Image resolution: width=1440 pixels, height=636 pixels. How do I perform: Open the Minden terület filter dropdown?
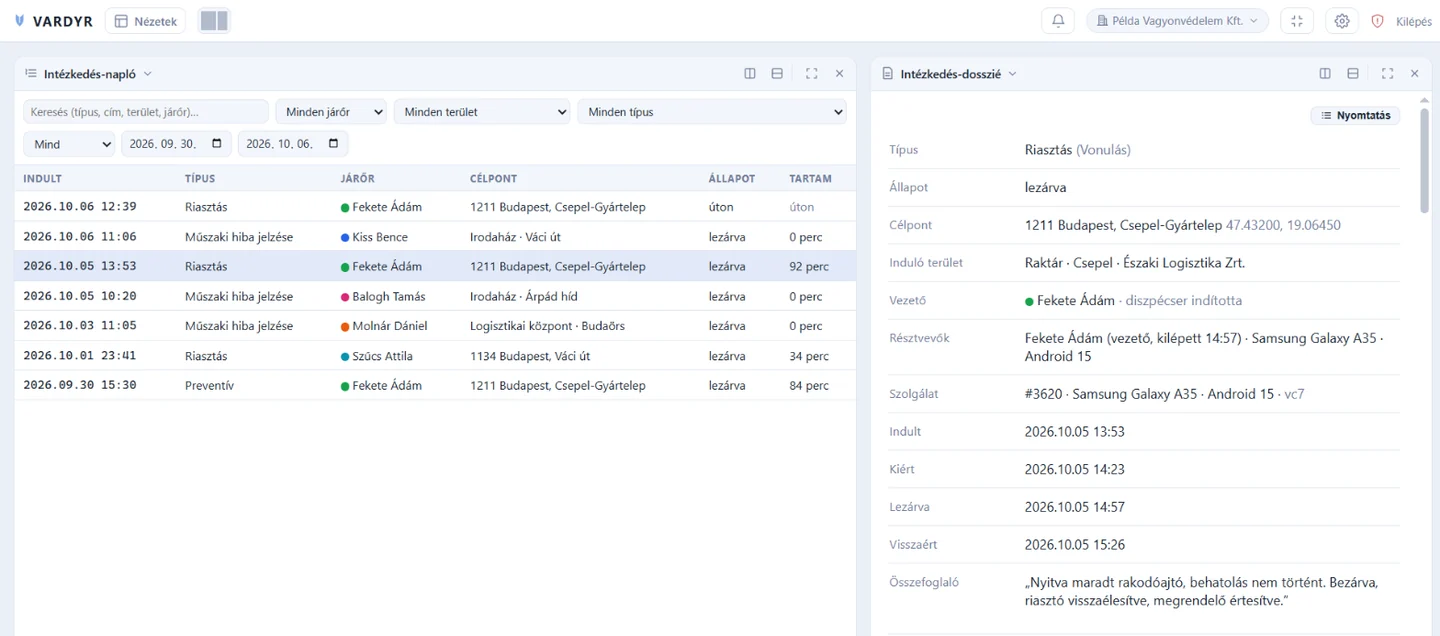click(x=482, y=112)
